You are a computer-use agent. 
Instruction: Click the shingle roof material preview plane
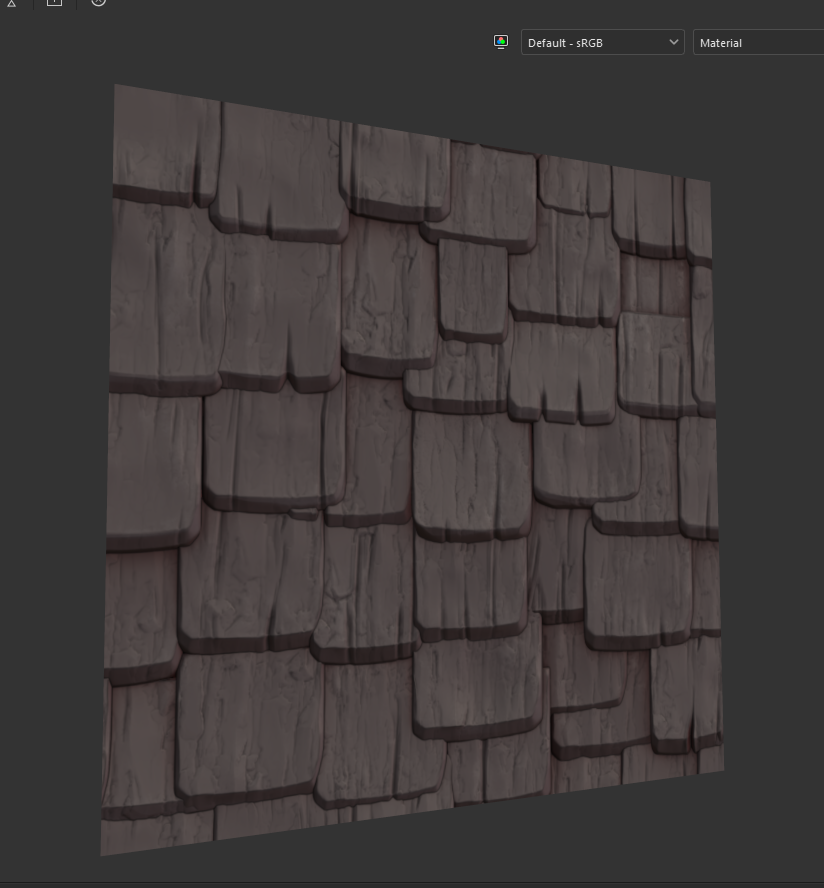pos(412,470)
